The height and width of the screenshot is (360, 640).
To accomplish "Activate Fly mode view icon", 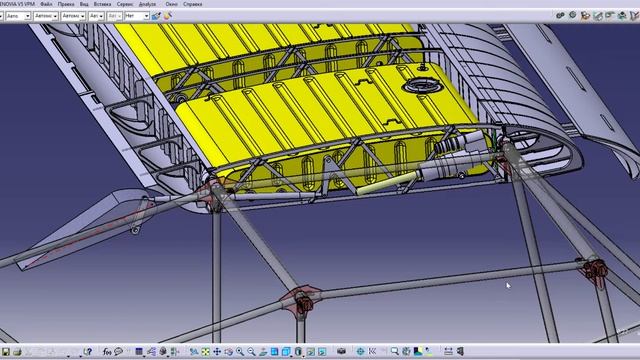I will [194, 351].
